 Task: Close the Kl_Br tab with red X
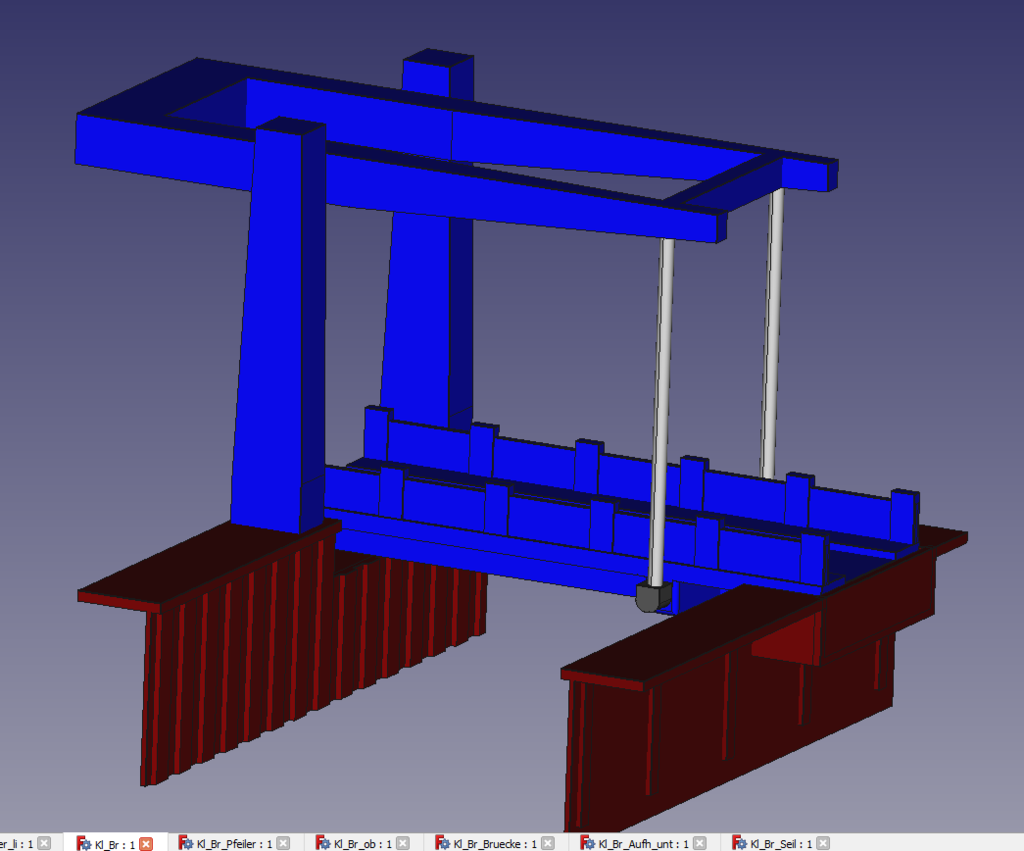click(146, 843)
